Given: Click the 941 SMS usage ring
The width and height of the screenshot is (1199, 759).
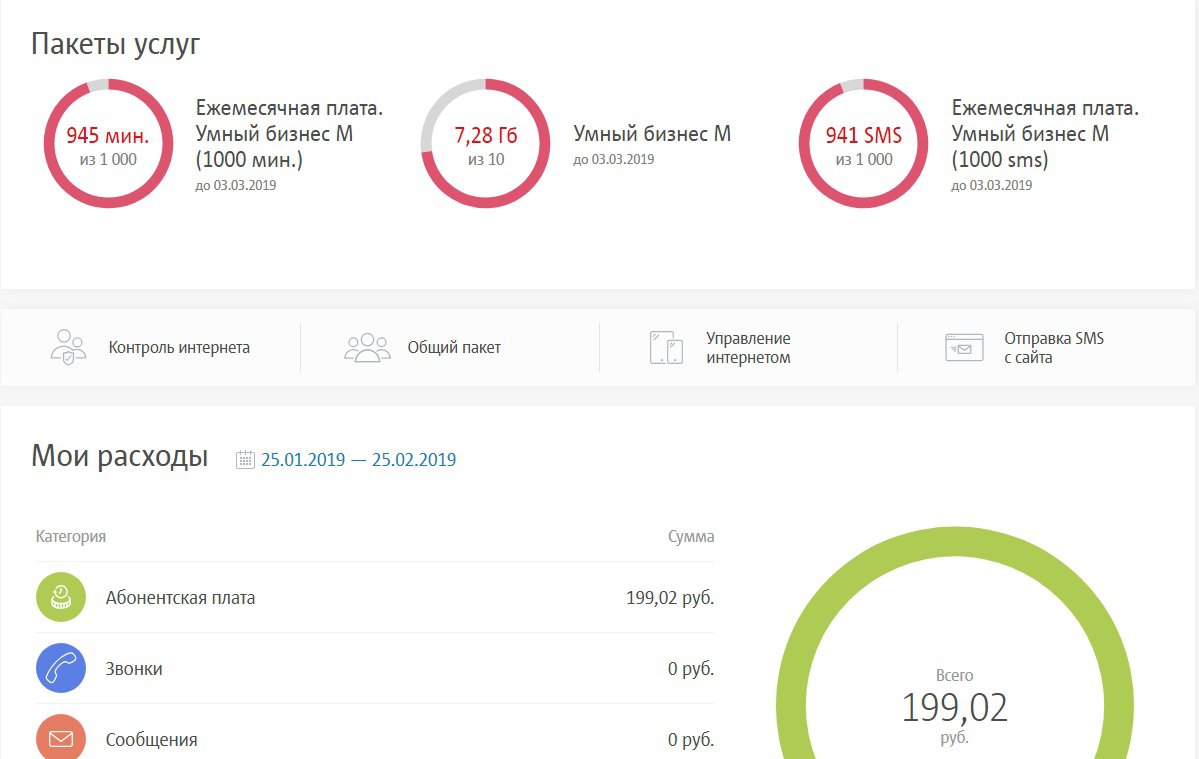Looking at the screenshot, I should tap(863, 144).
